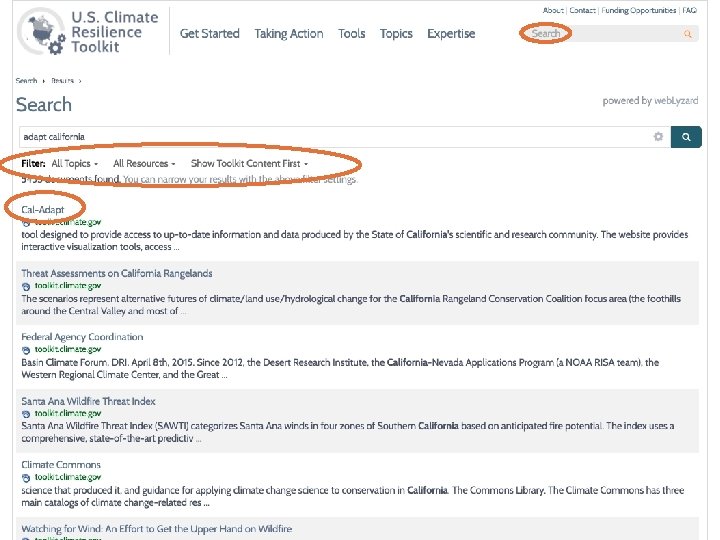Image resolution: width=720 pixels, height=540 pixels.
Task: Click the U.S. Climate Resilience Toolkit logo
Action: click(88, 32)
